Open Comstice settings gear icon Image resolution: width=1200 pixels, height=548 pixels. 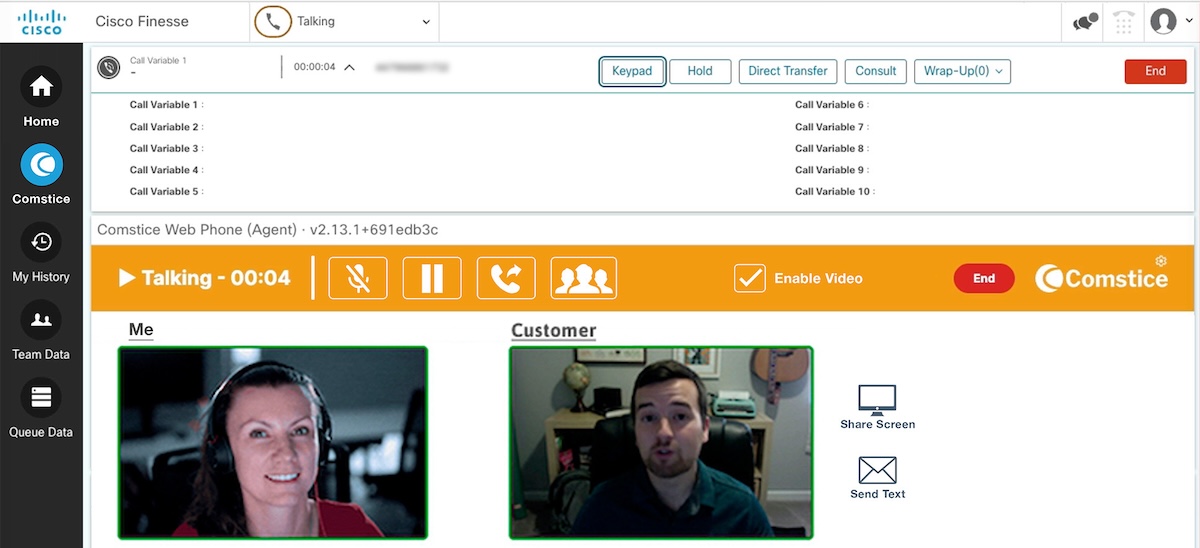(x=1161, y=261)
